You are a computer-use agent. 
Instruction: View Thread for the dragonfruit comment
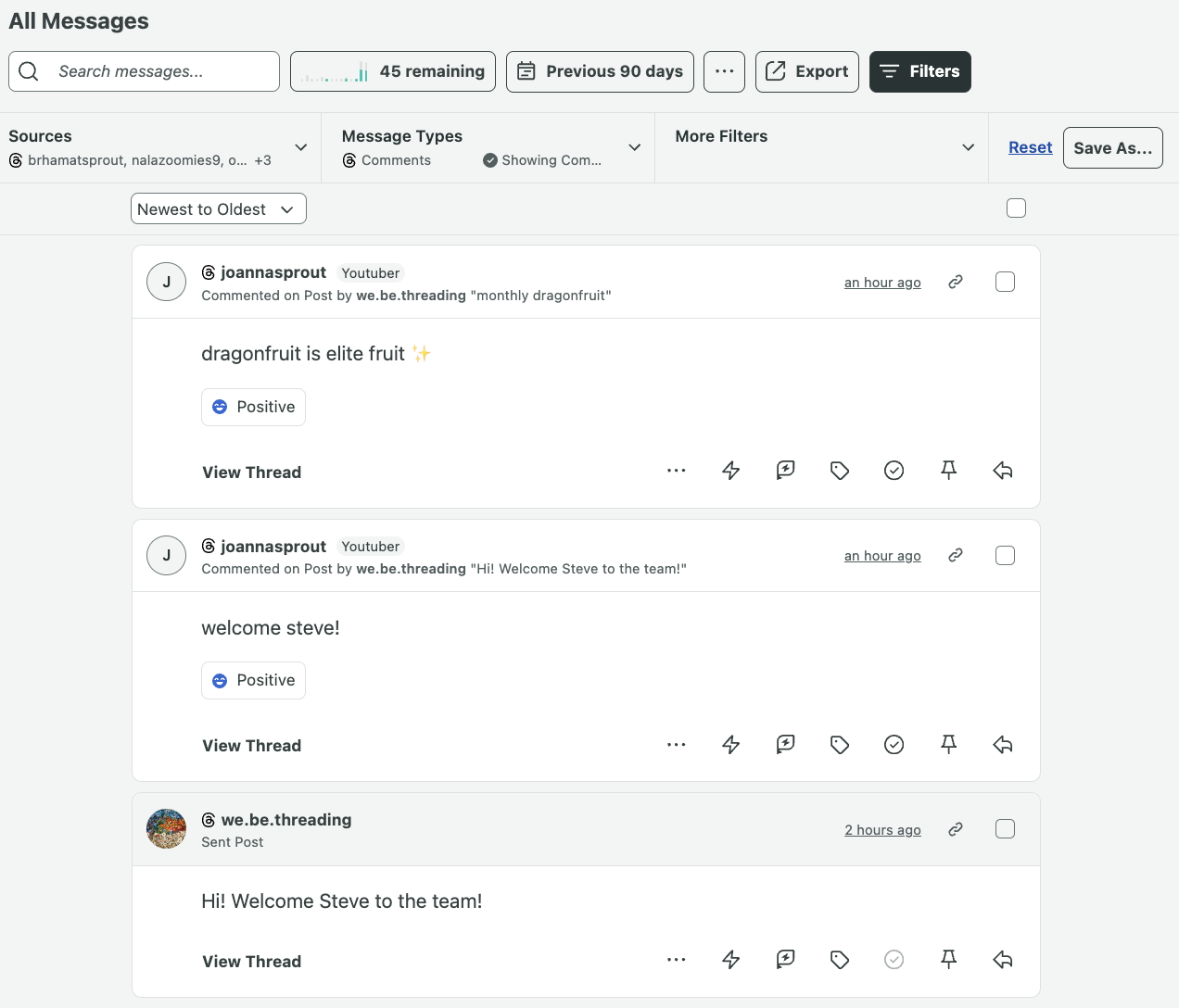click(251, 472)
